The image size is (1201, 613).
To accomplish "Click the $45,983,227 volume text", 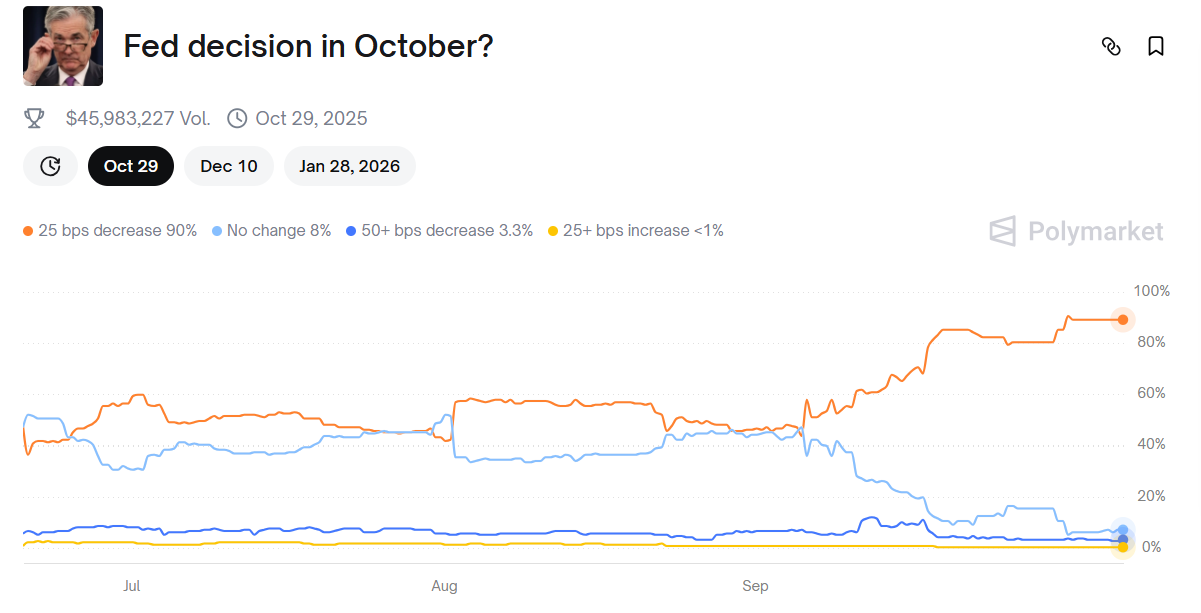I will [138, 117].
